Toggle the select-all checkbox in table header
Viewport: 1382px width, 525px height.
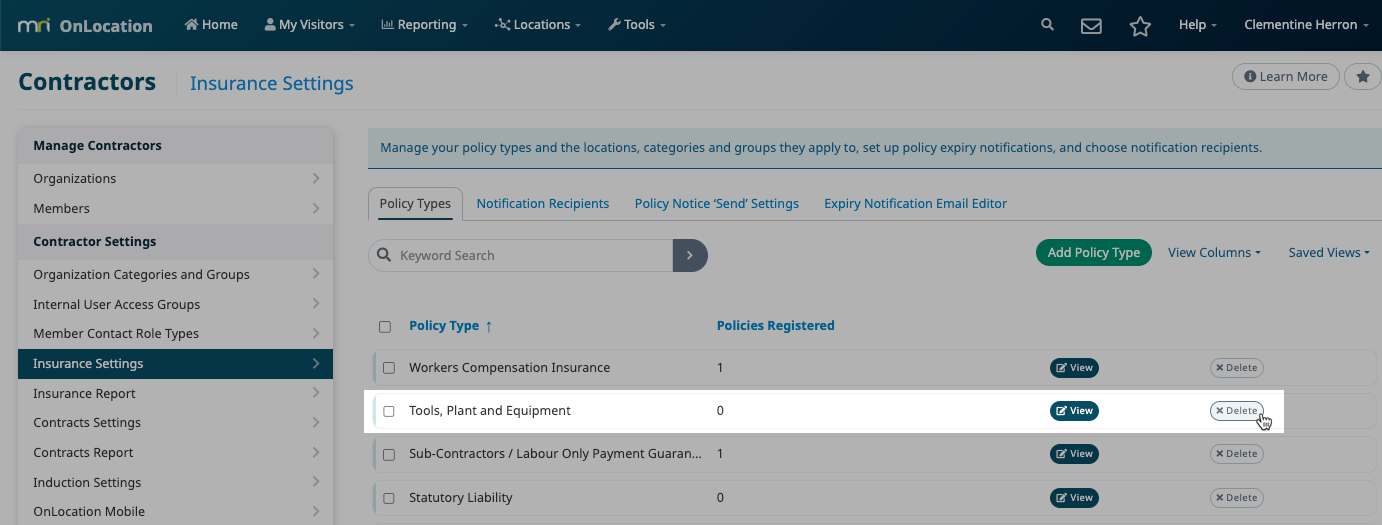click(x=385, y=326)
